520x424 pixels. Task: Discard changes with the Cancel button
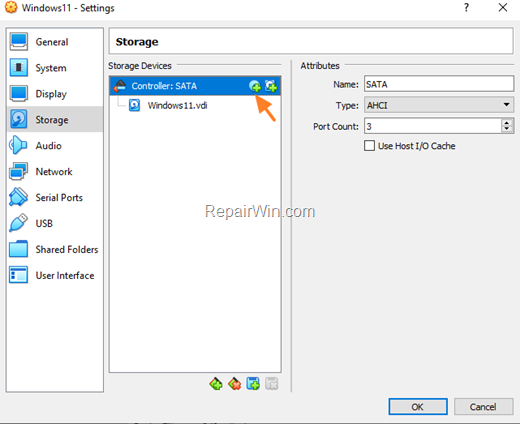click(x=483, y=407)
